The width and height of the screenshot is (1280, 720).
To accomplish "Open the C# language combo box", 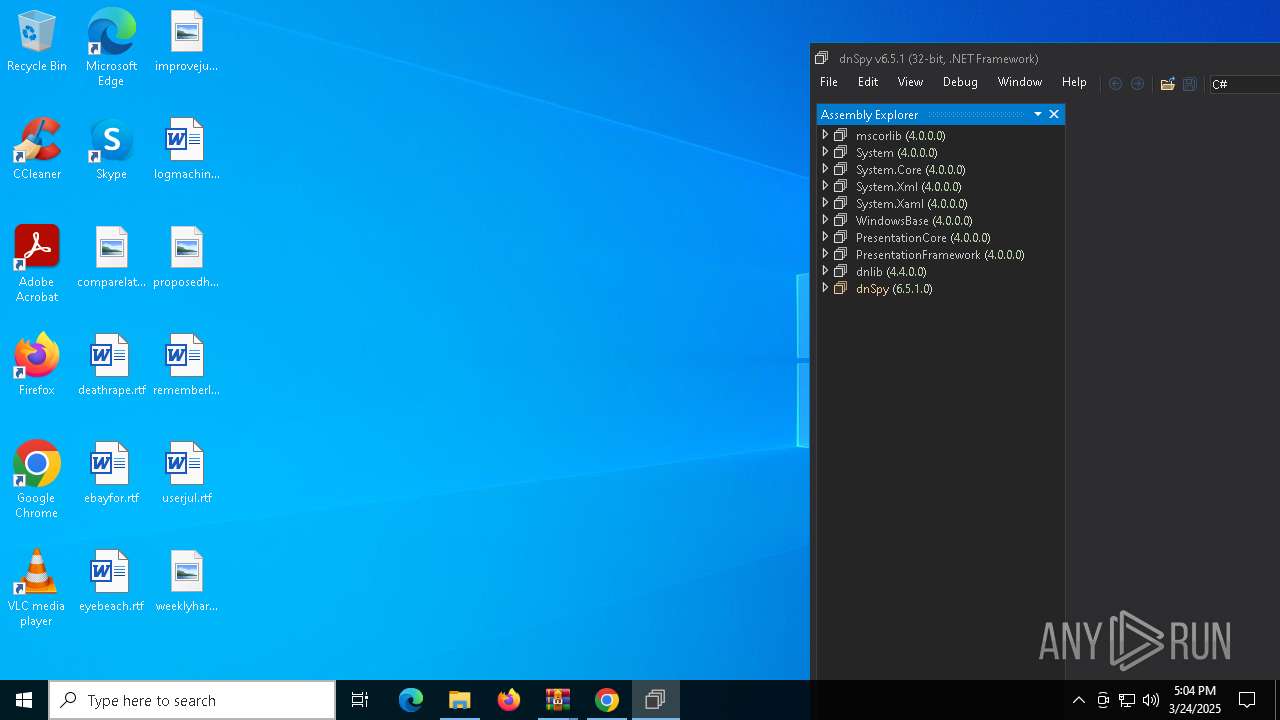I will (x=1244, y=84).
